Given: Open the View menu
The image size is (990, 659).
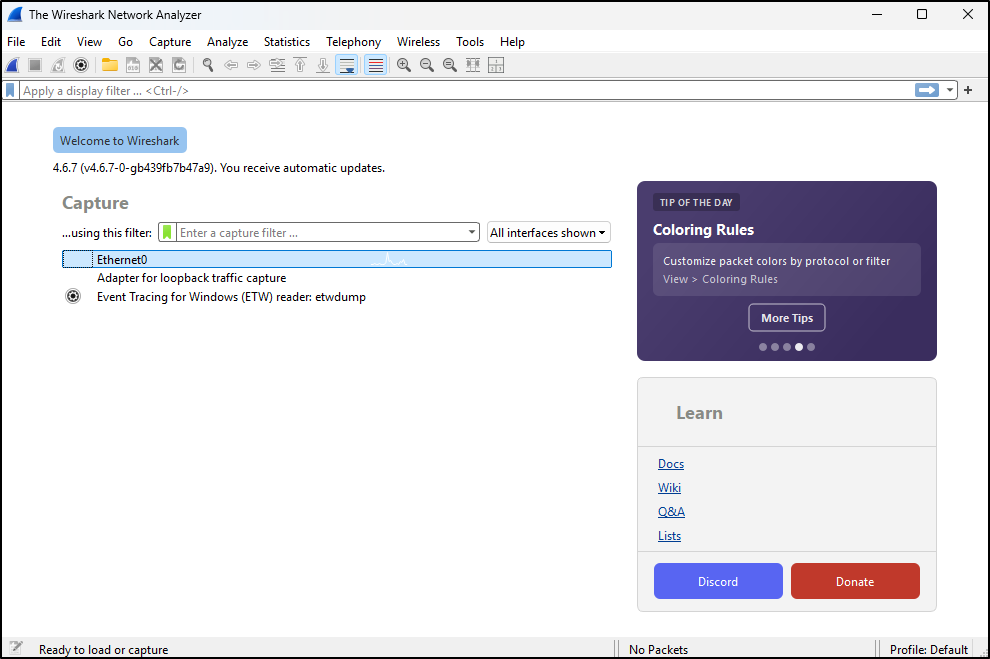Looking at the screenshot, I should 89,42.
